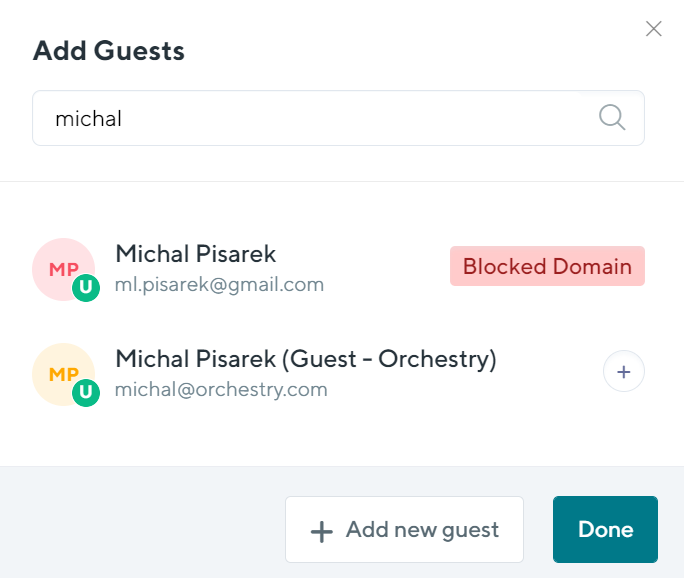Add Michal Pisarek guest with plus icon

(x=624, y=371)
